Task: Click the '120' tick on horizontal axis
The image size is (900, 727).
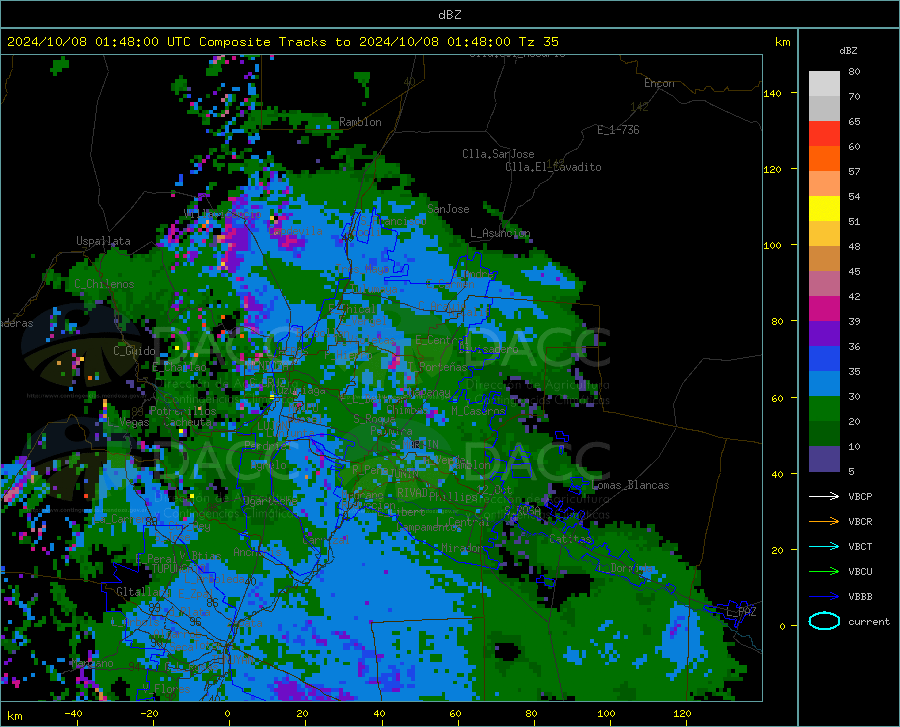Action: [x=682, y=713]
